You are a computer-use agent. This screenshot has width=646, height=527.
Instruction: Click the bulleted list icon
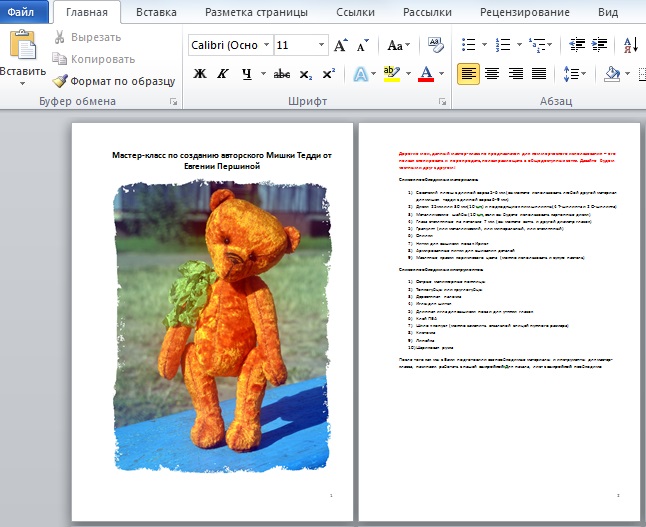tap(468, 44)
